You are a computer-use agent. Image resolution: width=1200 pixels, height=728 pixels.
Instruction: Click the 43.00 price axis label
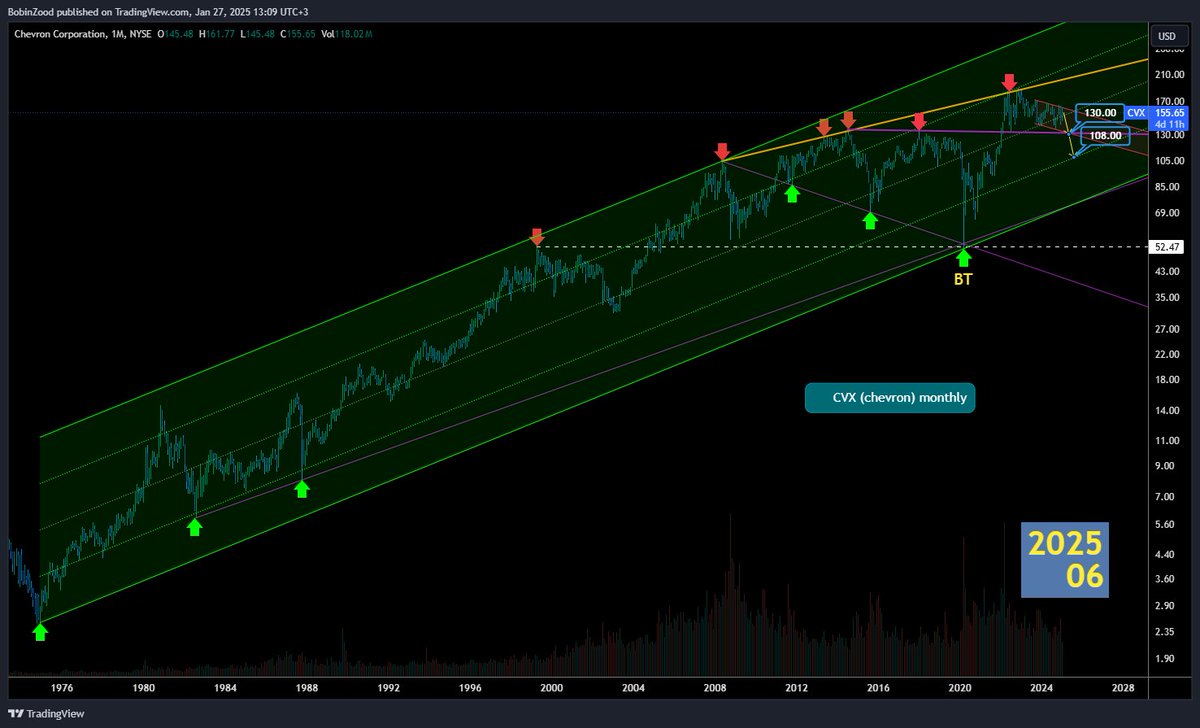(x=1167, y=271)
